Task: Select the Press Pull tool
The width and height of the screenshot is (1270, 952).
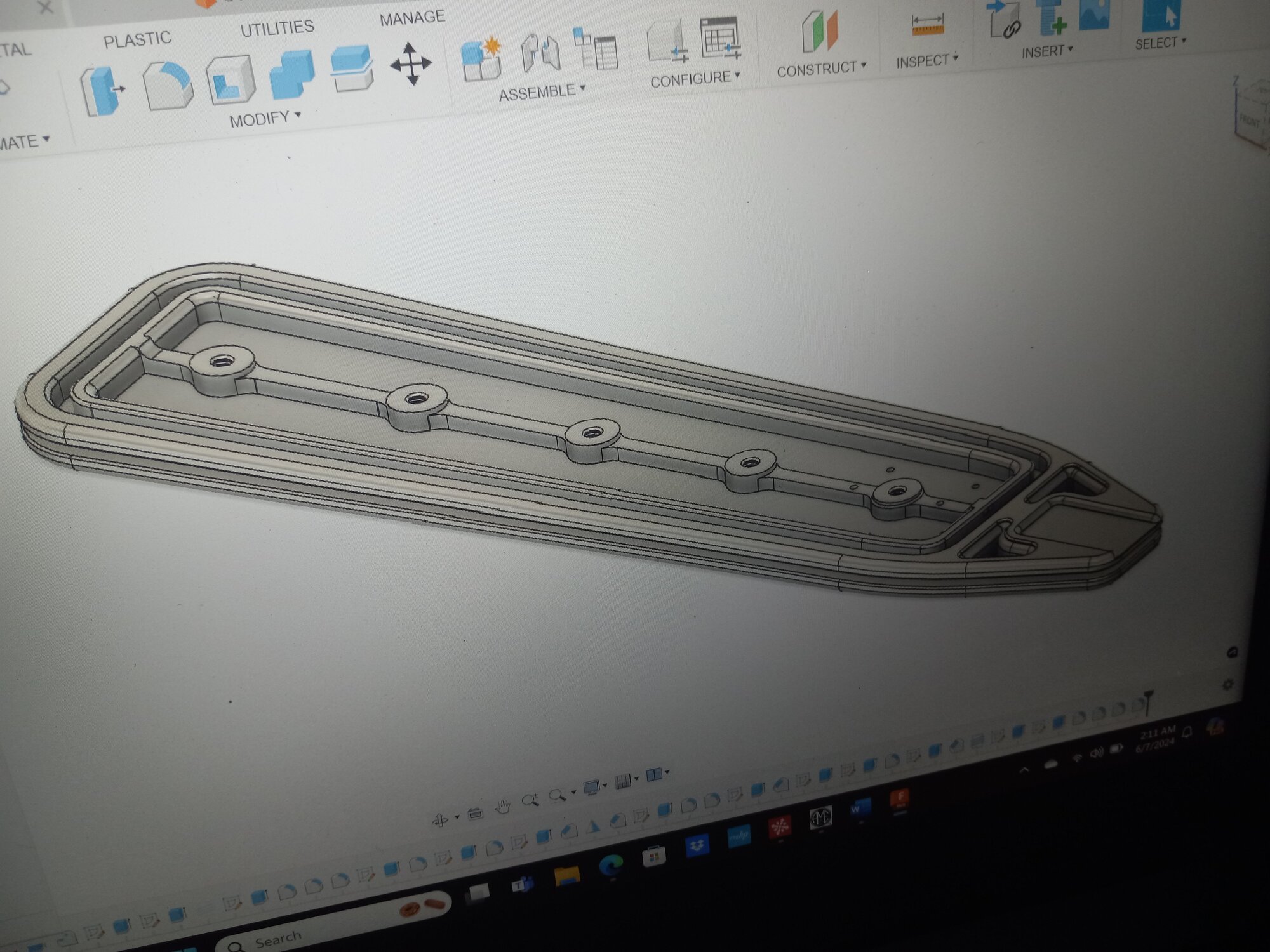Action: 102,92
